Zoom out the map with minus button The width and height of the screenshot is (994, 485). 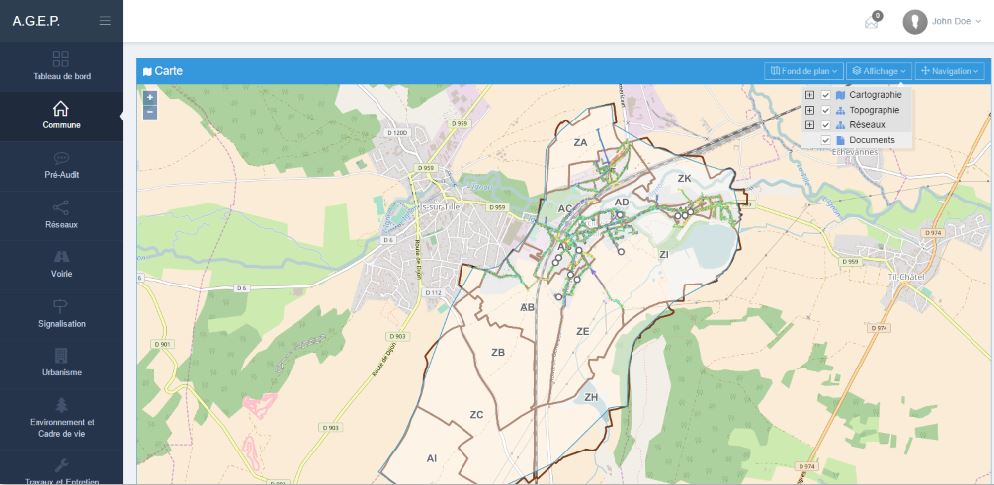click(150, 112)
